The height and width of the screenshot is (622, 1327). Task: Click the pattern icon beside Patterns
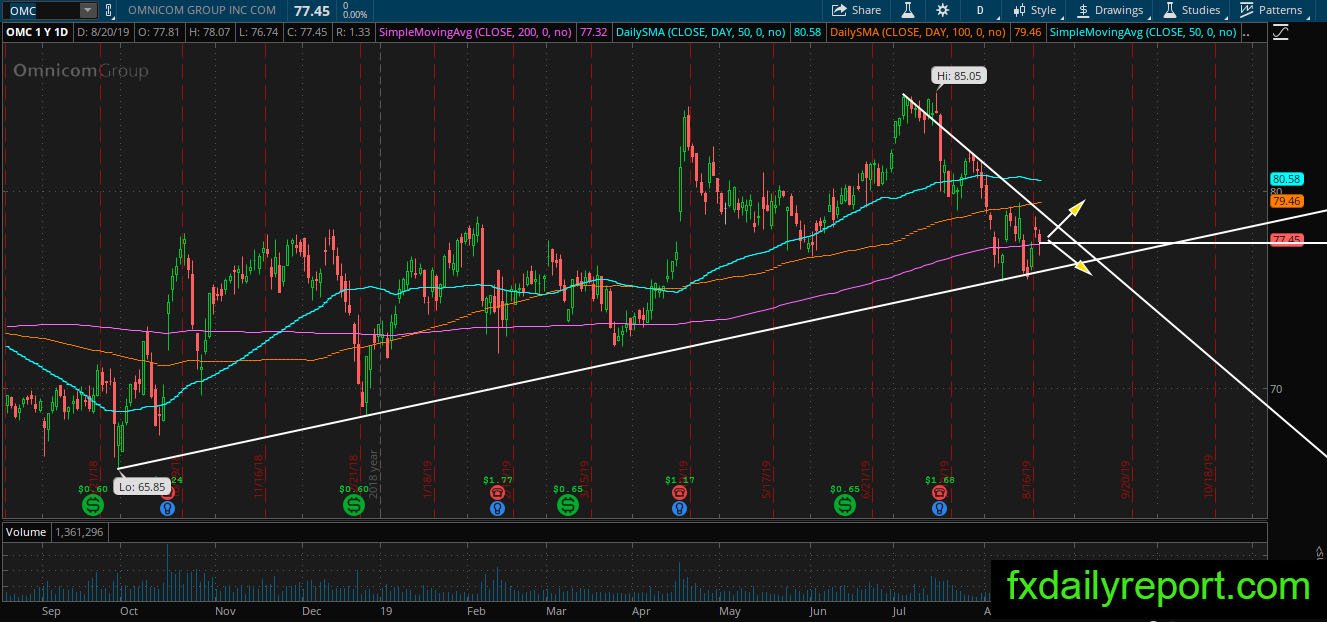(x=1246, y=10)
